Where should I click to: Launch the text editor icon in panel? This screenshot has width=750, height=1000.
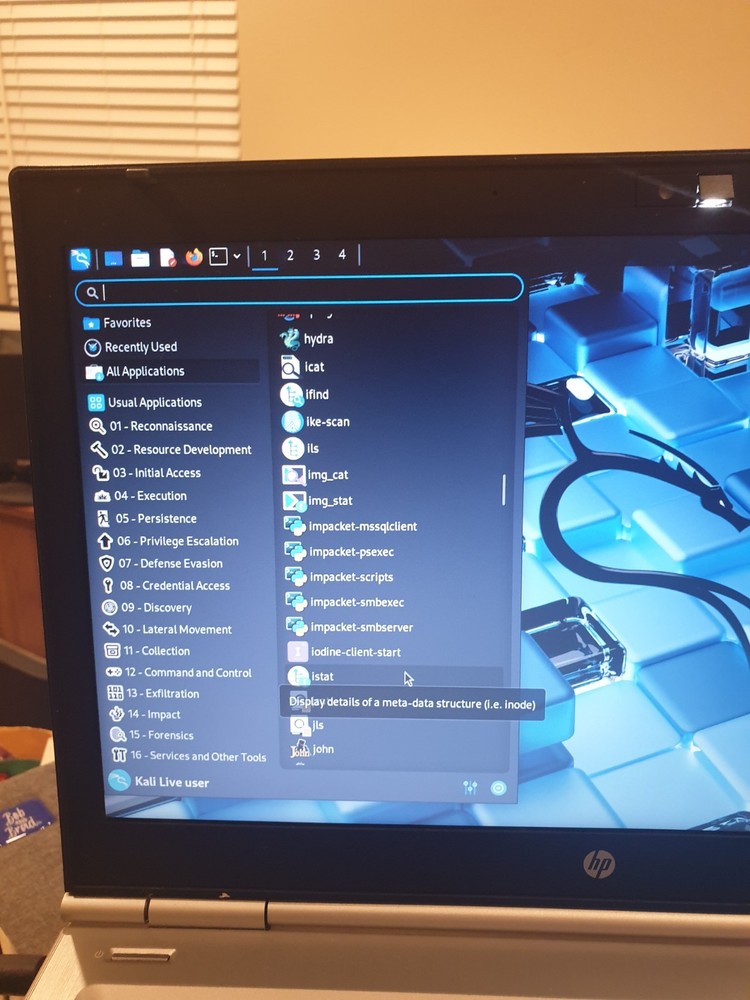(x=167, y=257)
